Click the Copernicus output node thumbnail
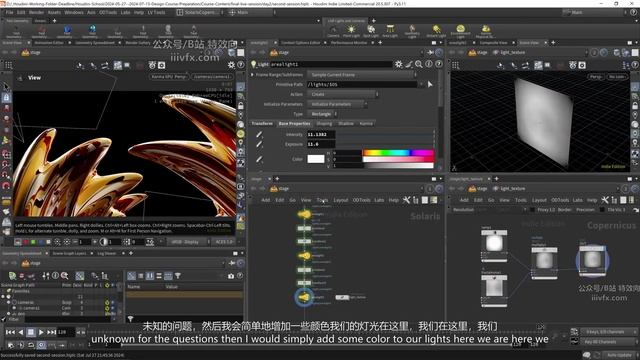Viewport: 640px width, 360px height. pos(592,260)
